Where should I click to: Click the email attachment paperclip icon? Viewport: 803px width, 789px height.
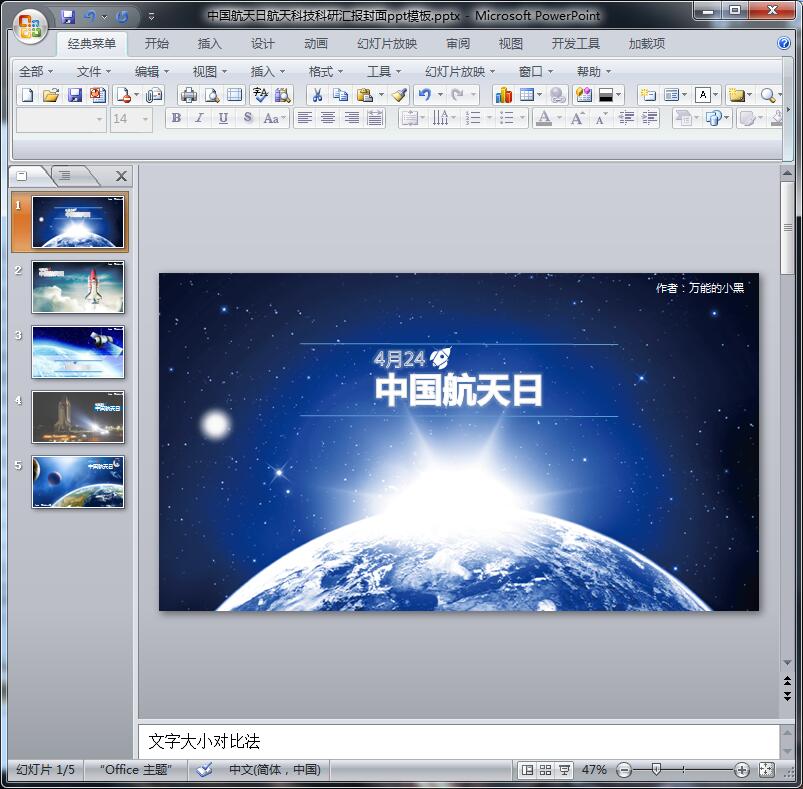coord(154,95)
